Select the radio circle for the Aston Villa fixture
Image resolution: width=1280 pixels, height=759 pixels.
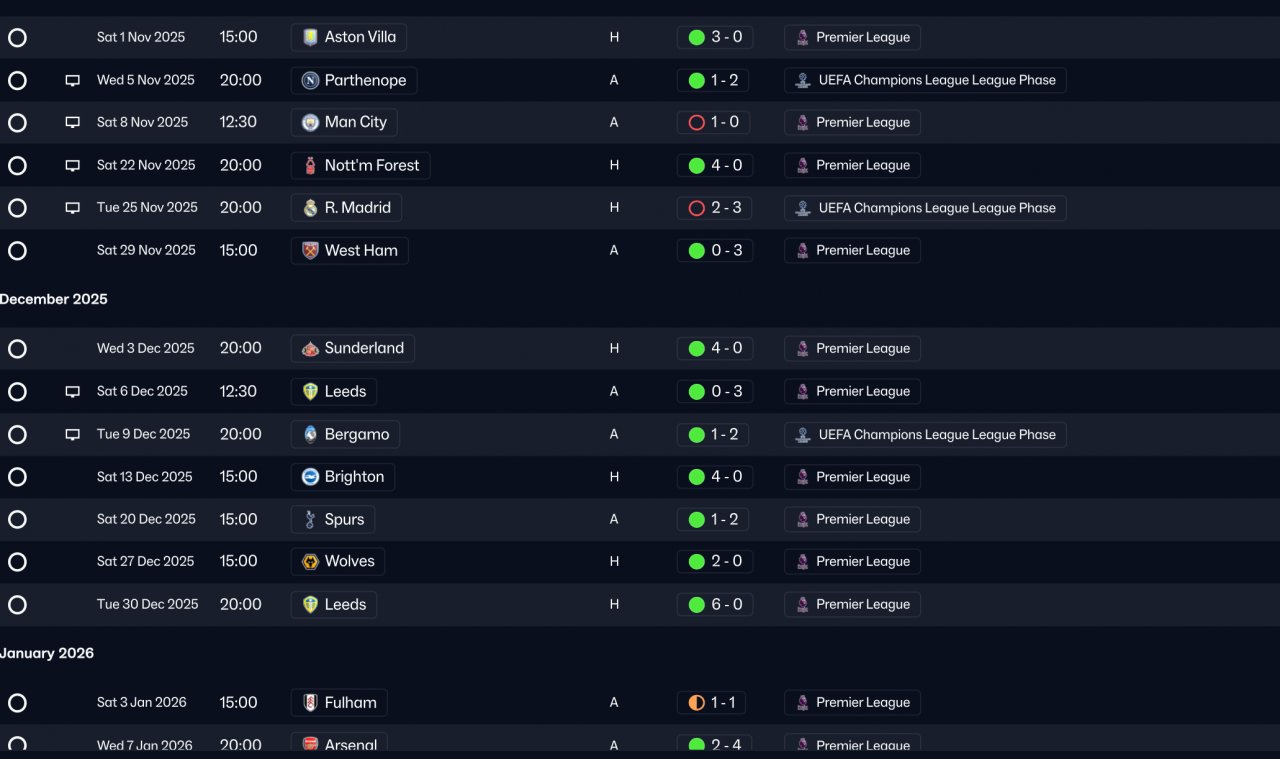[17, 38]
